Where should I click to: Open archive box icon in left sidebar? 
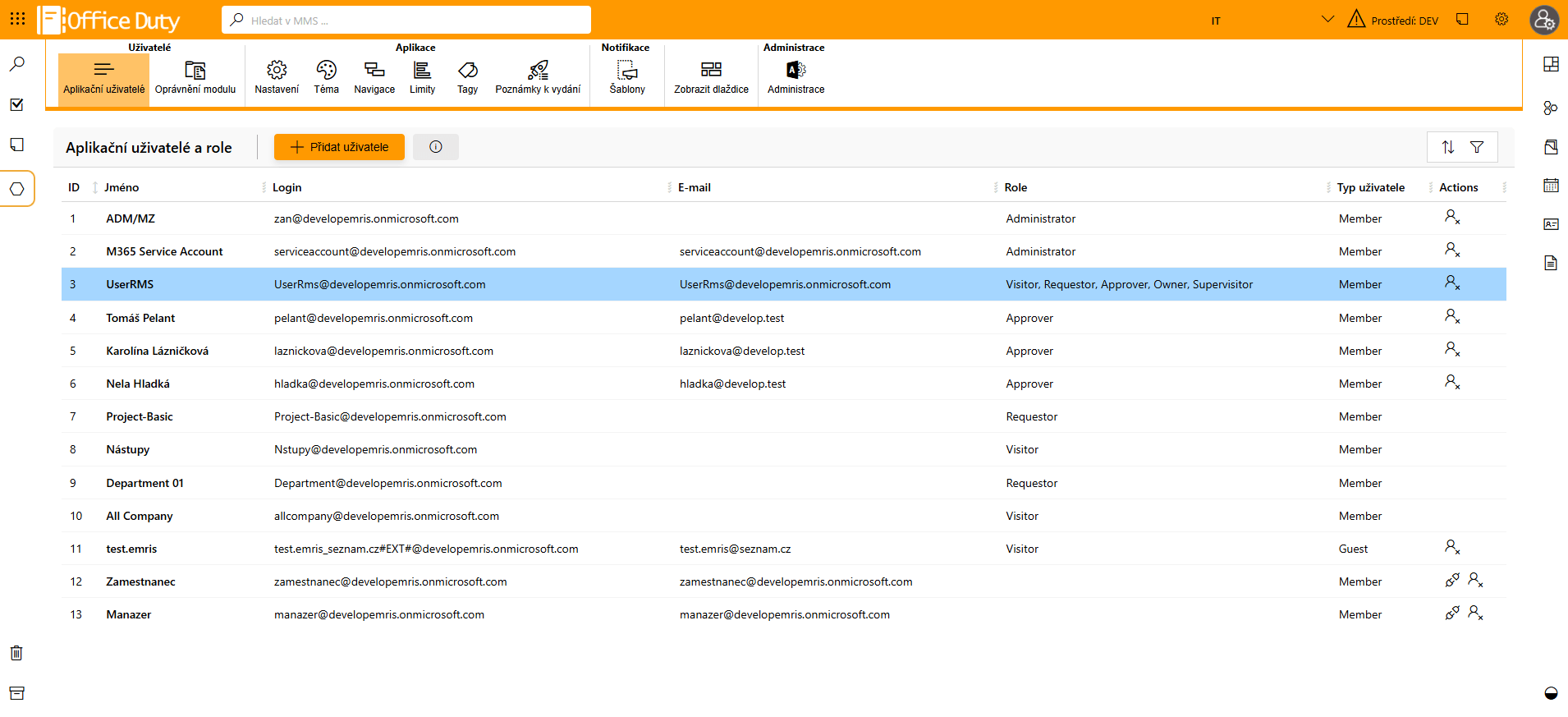tap(16, 693)
